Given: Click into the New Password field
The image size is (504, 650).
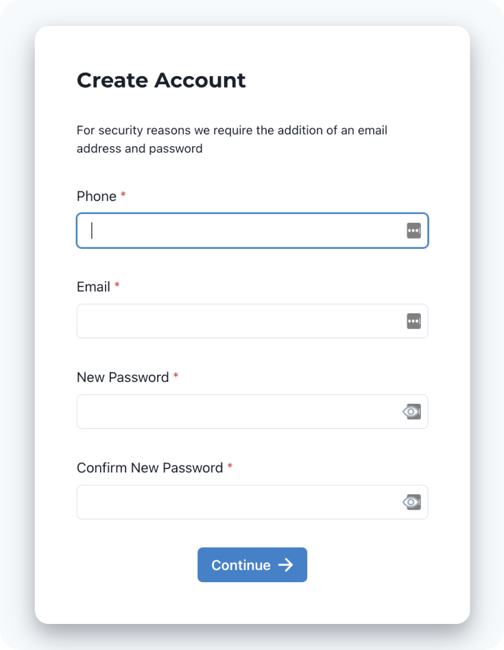Looking at the screenshot, I should (252, 412).
